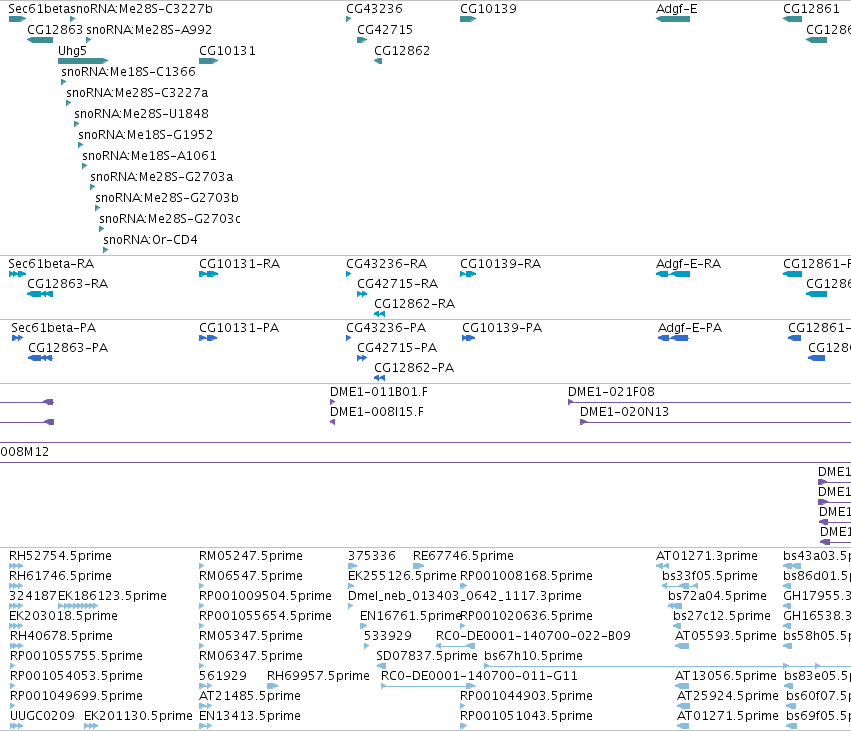Select the RC0-DE0001-140700-022-B09 EST label
851x731 pixels.
[x=533, y=636]
